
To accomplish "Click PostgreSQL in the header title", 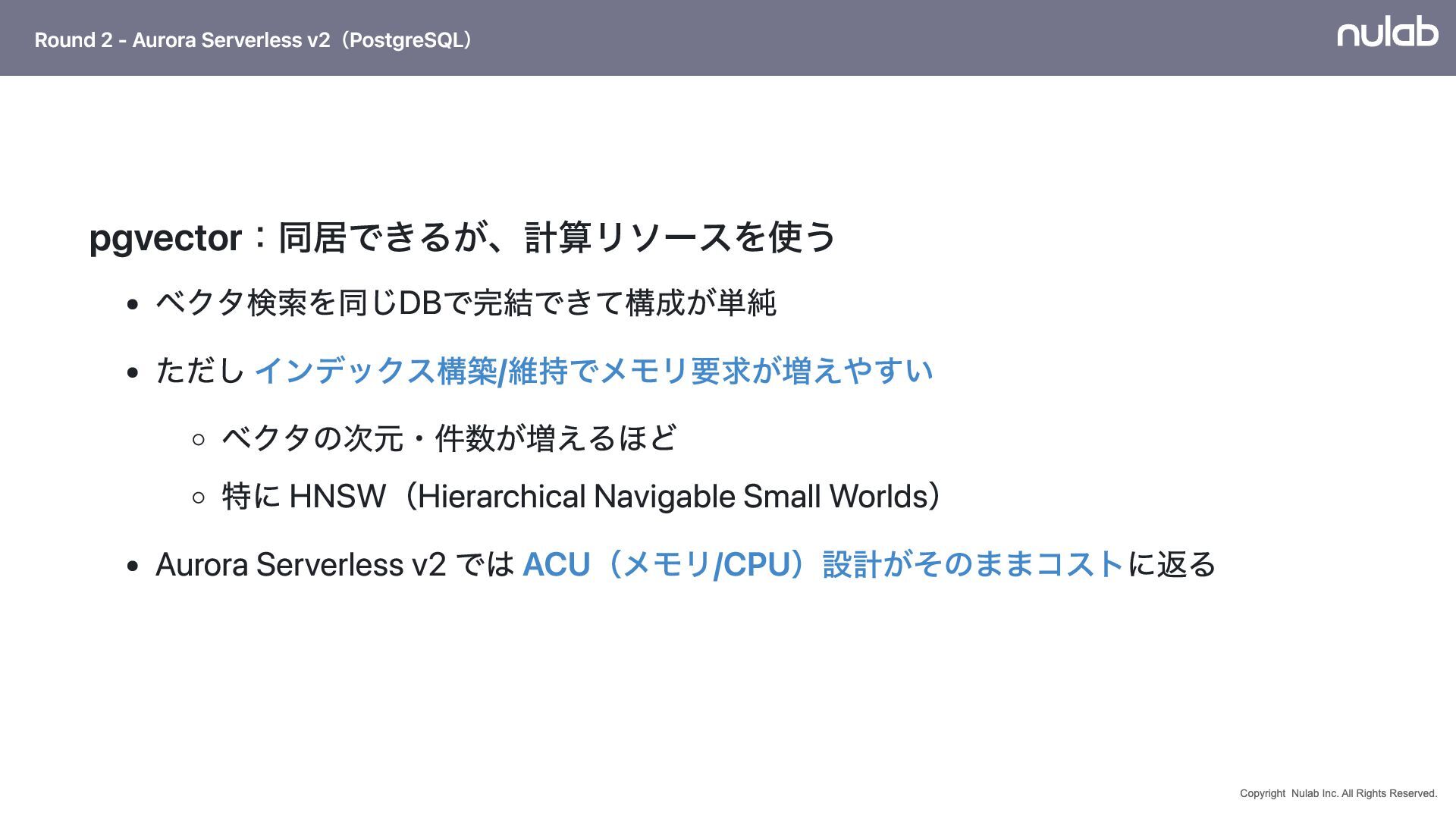I will click(x=406, y=40).
